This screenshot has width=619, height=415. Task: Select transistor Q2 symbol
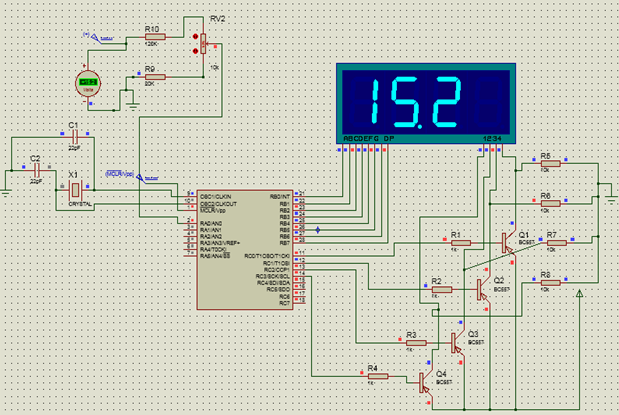pos(482,289)
